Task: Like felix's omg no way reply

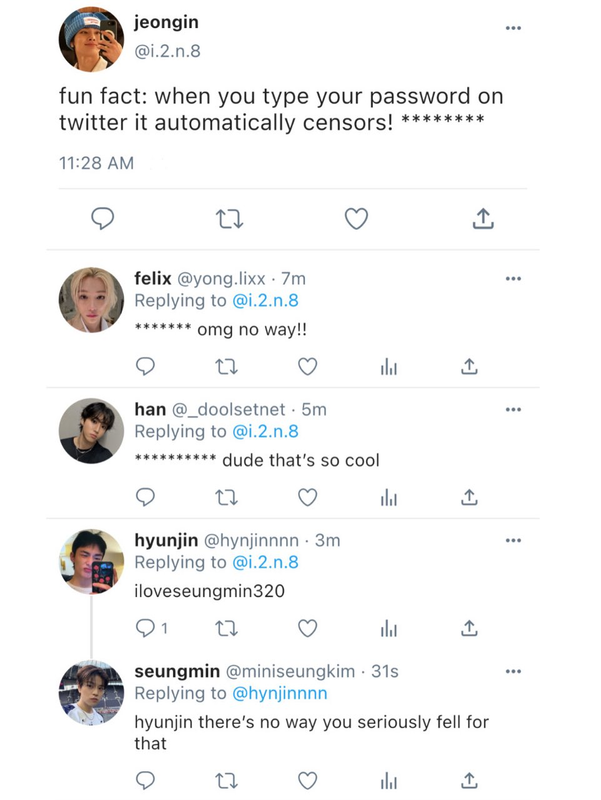Action: (308, 366)
